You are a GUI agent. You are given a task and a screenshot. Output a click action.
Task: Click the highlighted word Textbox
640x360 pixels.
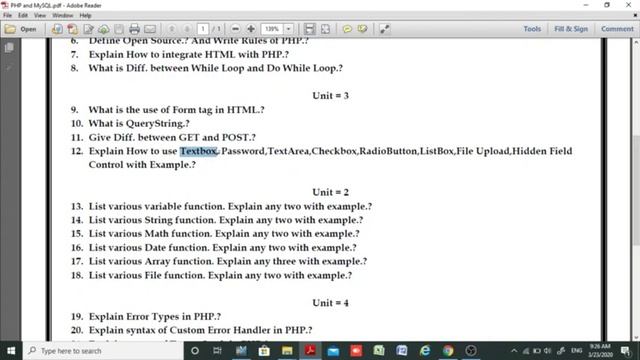point(198,151)
